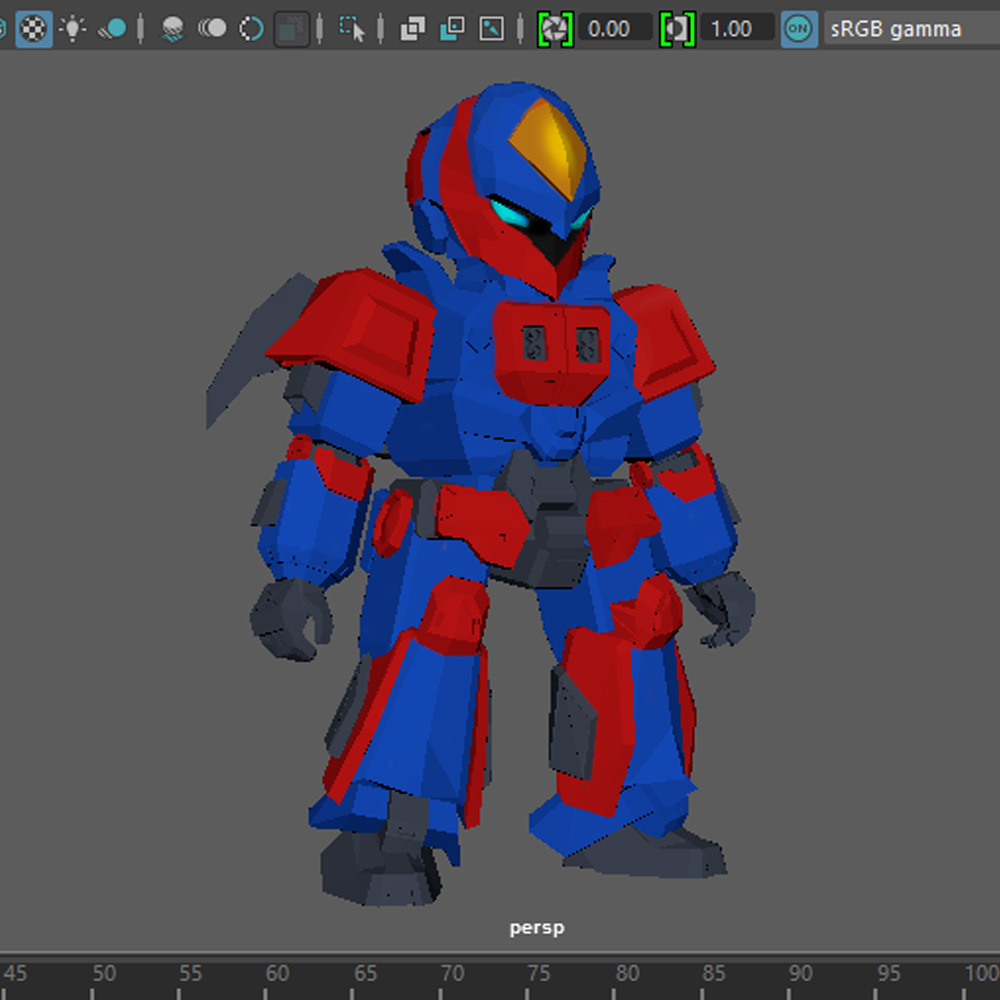The height and width of the screenshot is (1000, 1000).
Task: Select the robot's orange head visor
Action: pyautogui.click(x=551, y=148)
